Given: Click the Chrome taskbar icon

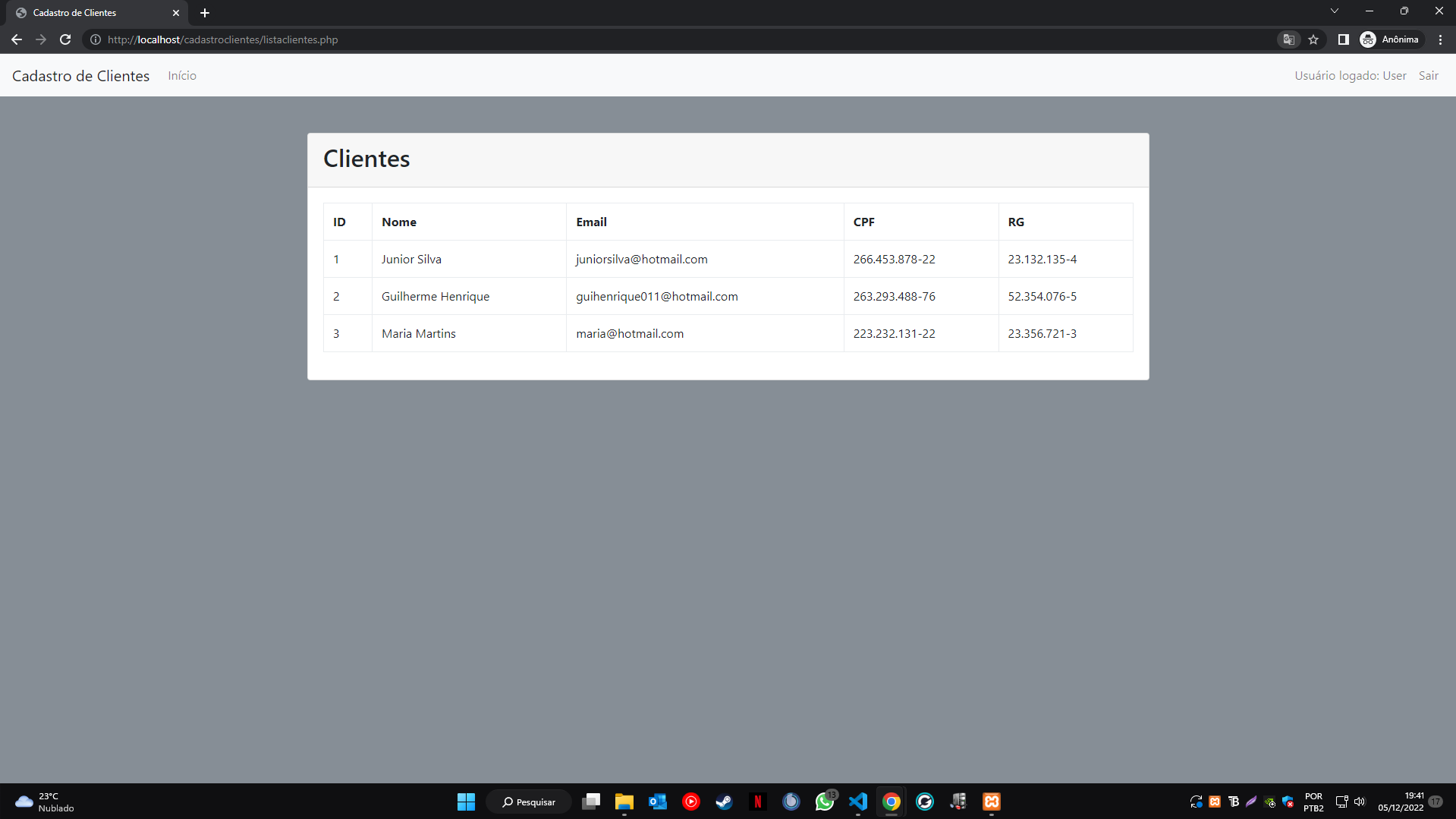Looking at the screenshot, I should point(892,802).
